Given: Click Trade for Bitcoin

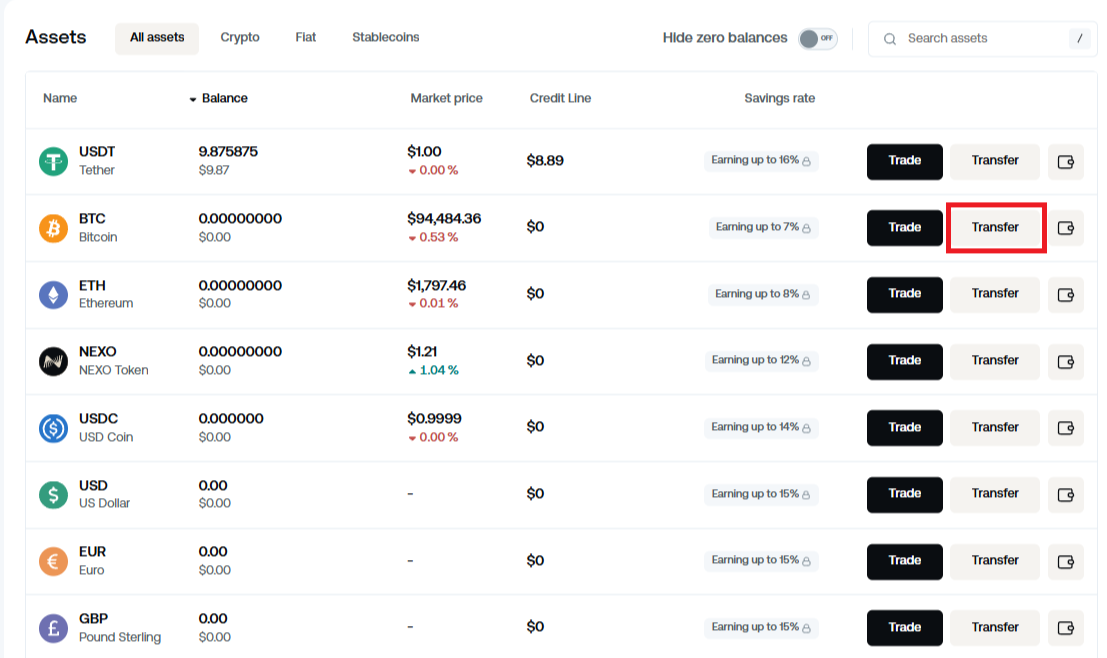Looking at the screenshot, I should point(904,228).
